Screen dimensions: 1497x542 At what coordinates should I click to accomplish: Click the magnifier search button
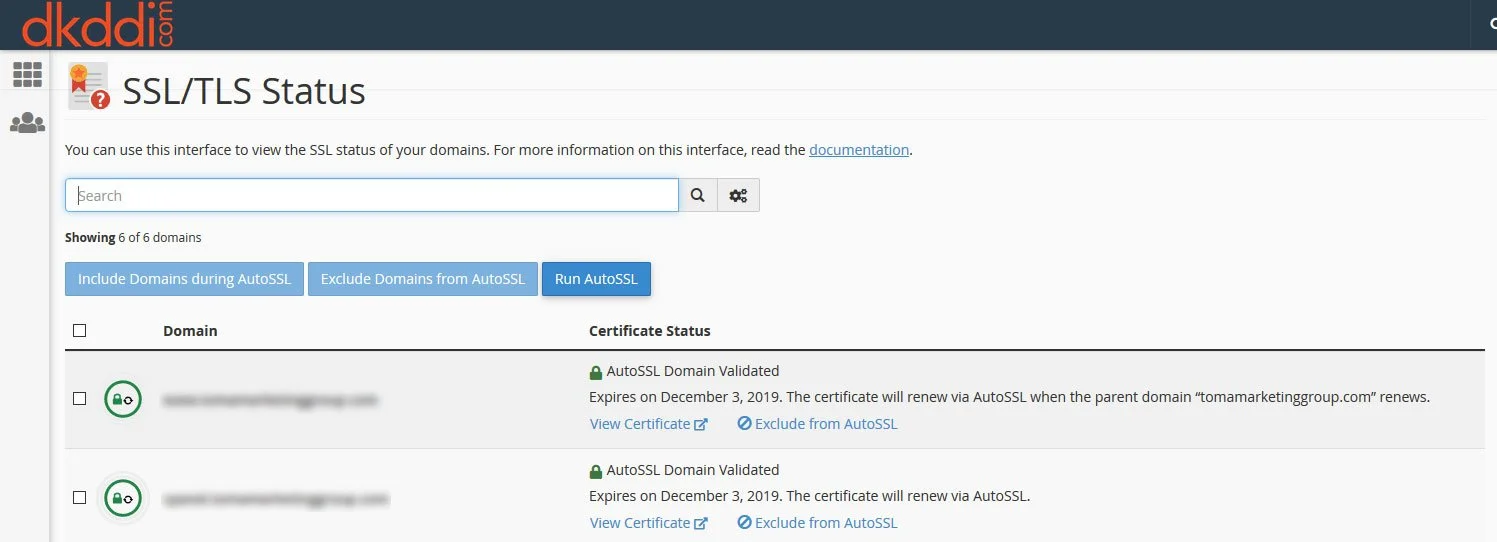click(698, 195)
